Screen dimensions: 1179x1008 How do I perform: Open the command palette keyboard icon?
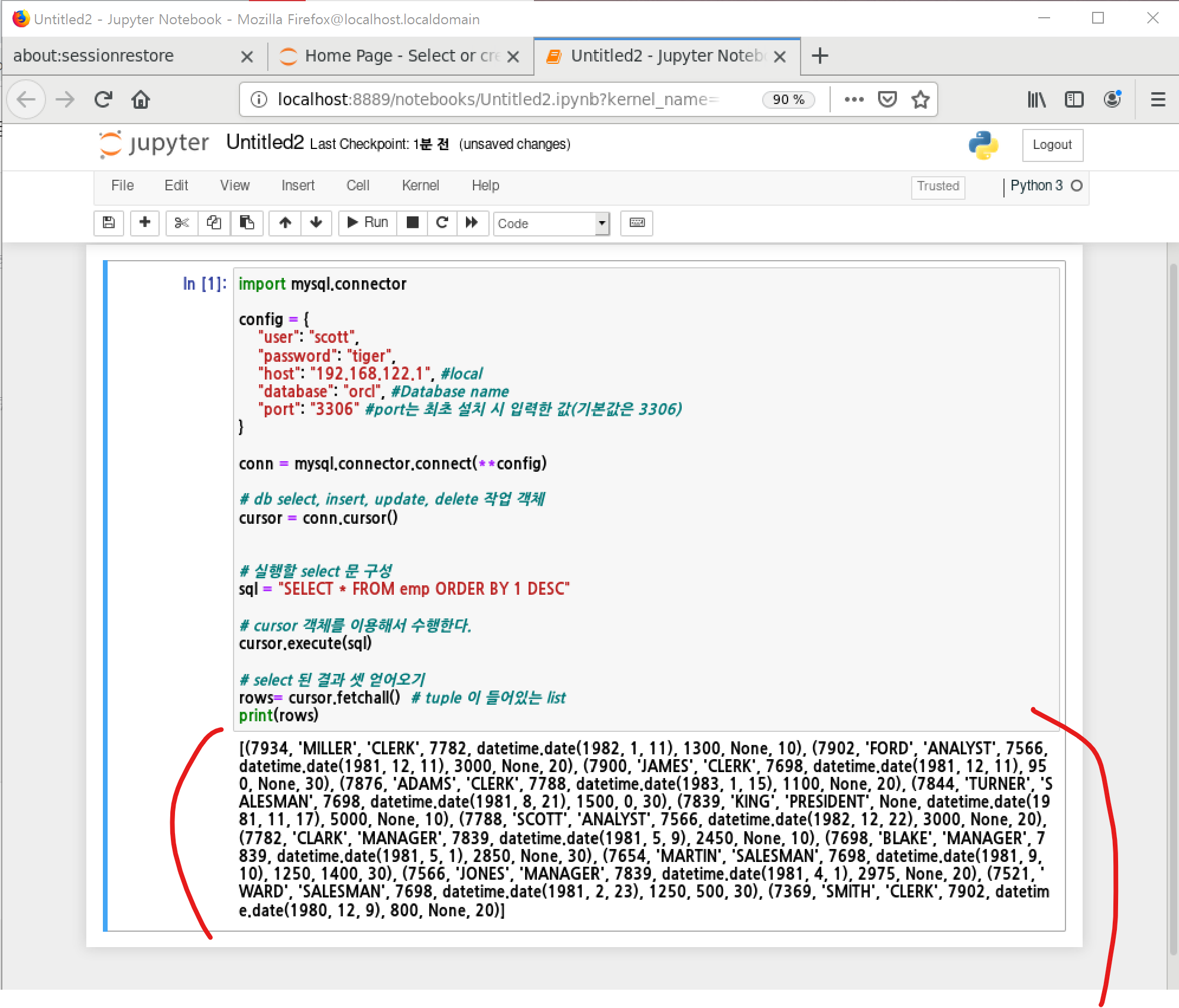tap(637, 223)
